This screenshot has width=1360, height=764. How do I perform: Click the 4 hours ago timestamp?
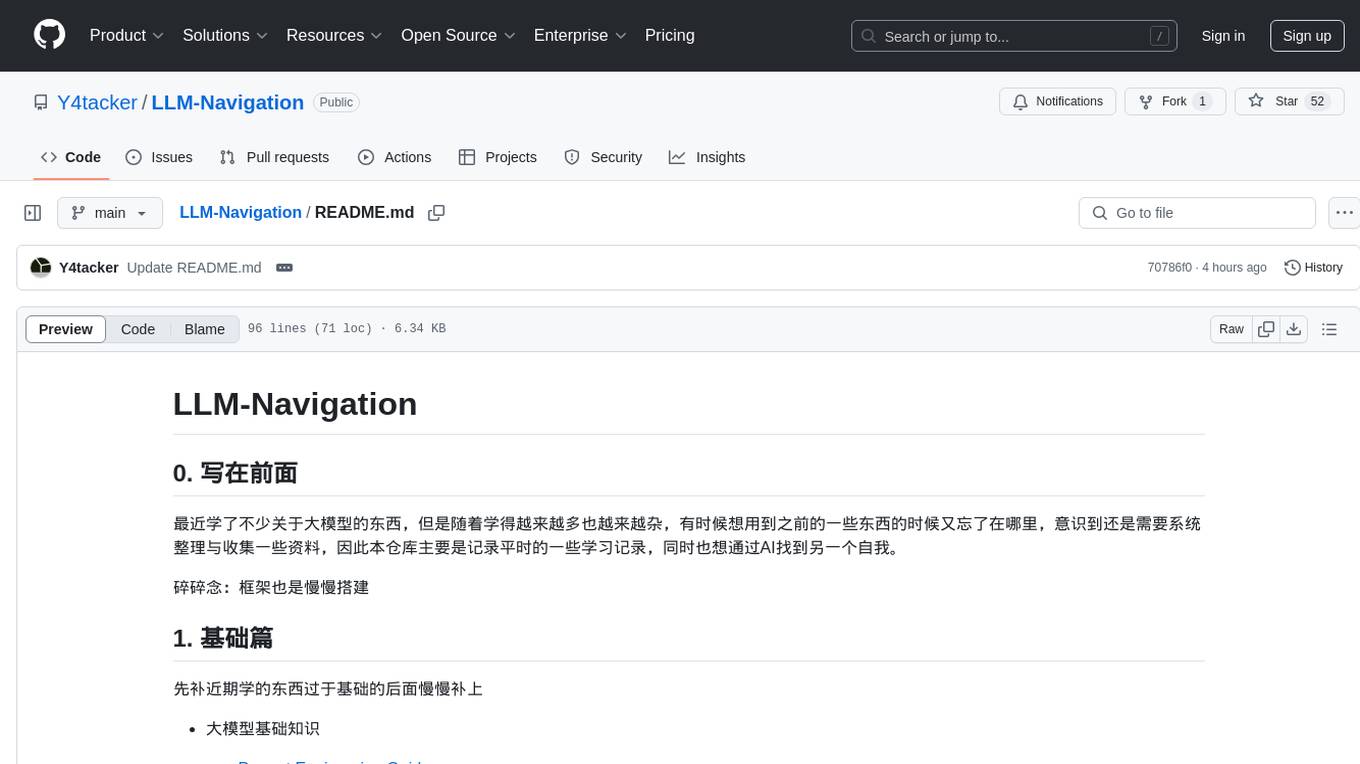pos(1235,267)
